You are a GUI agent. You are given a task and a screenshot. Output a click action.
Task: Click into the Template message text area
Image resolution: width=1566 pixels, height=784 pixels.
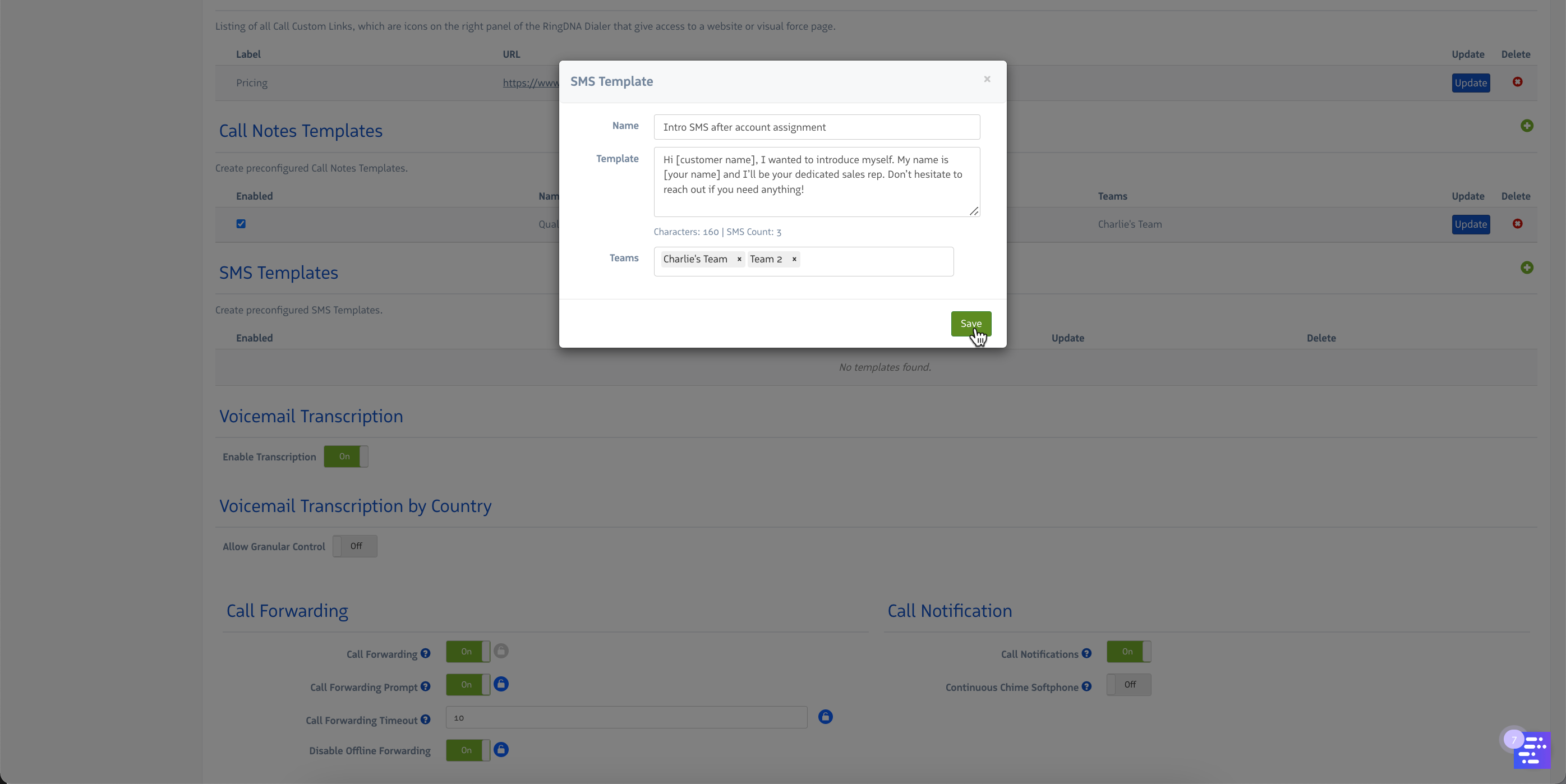point(817,182)
